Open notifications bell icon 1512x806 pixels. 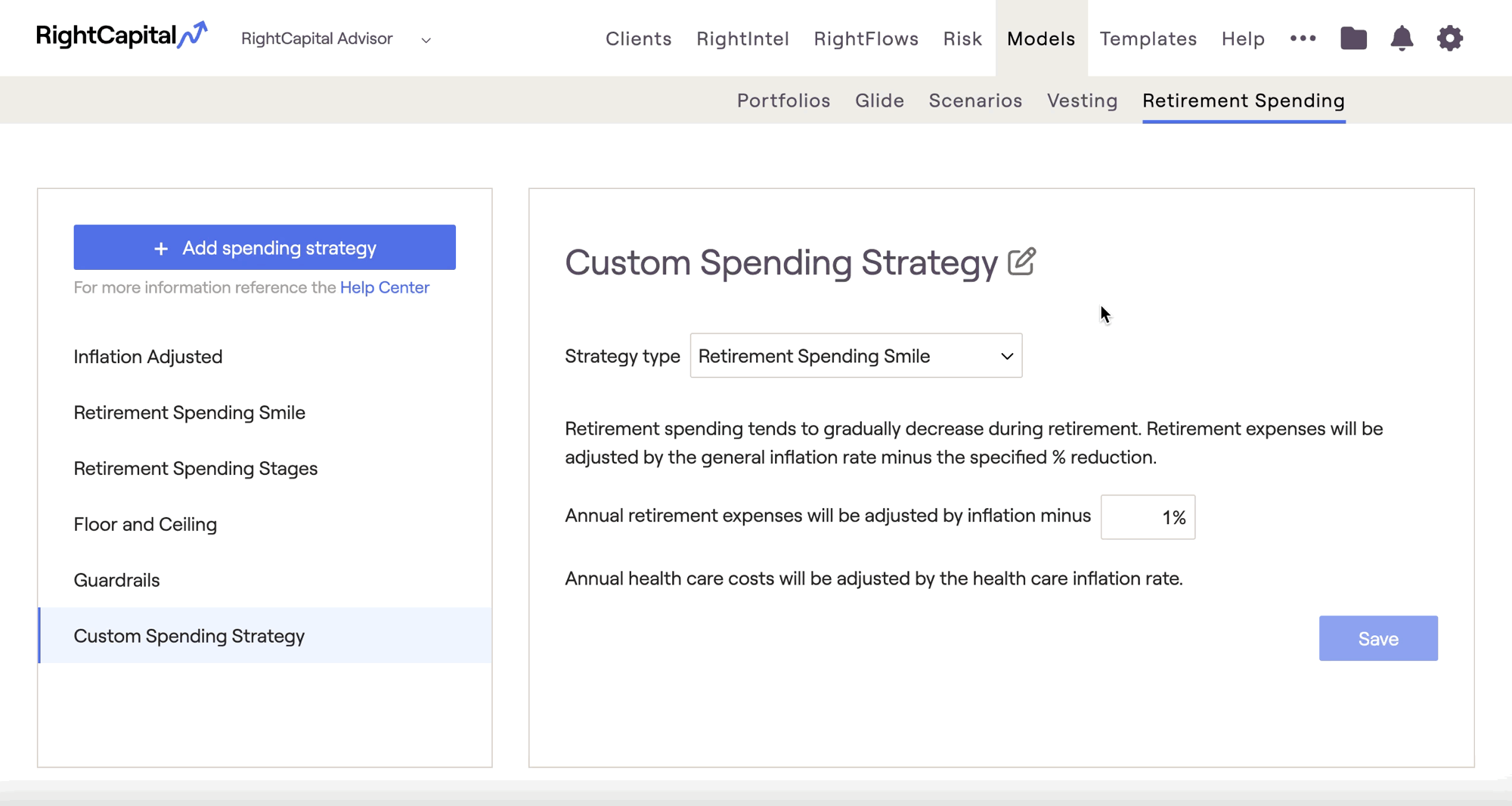tap(1402, 38)
